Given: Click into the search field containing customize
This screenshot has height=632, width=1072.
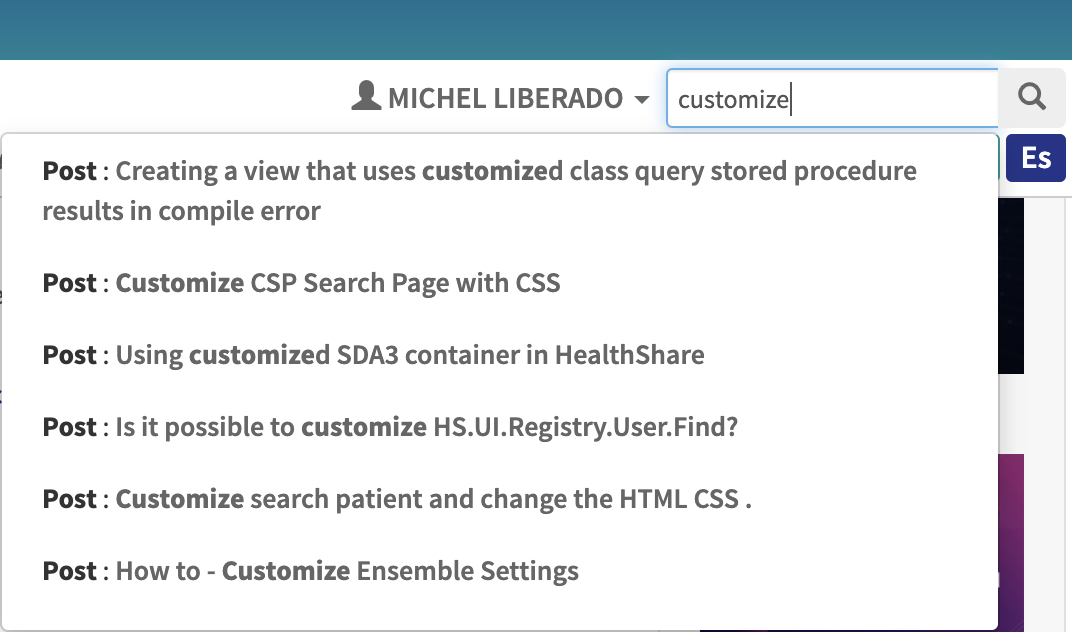Looking at the screenshot, I should 832,98.
